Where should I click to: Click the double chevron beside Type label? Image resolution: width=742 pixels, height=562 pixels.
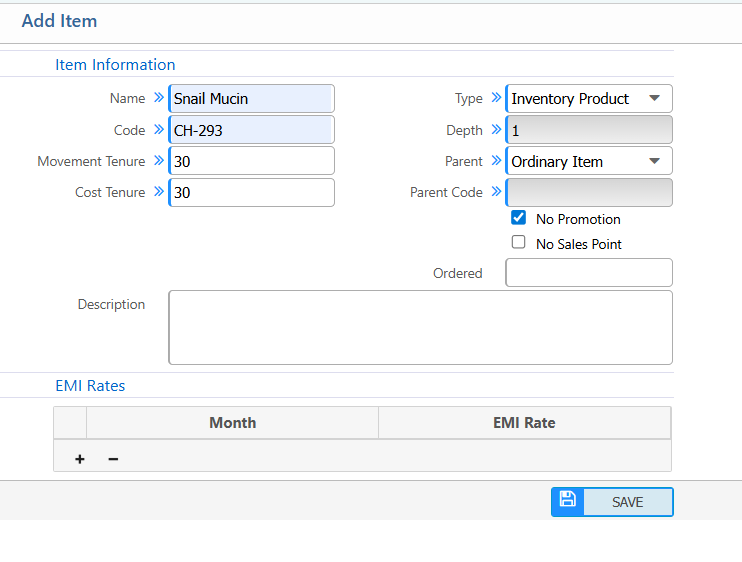tap(495, 98)
